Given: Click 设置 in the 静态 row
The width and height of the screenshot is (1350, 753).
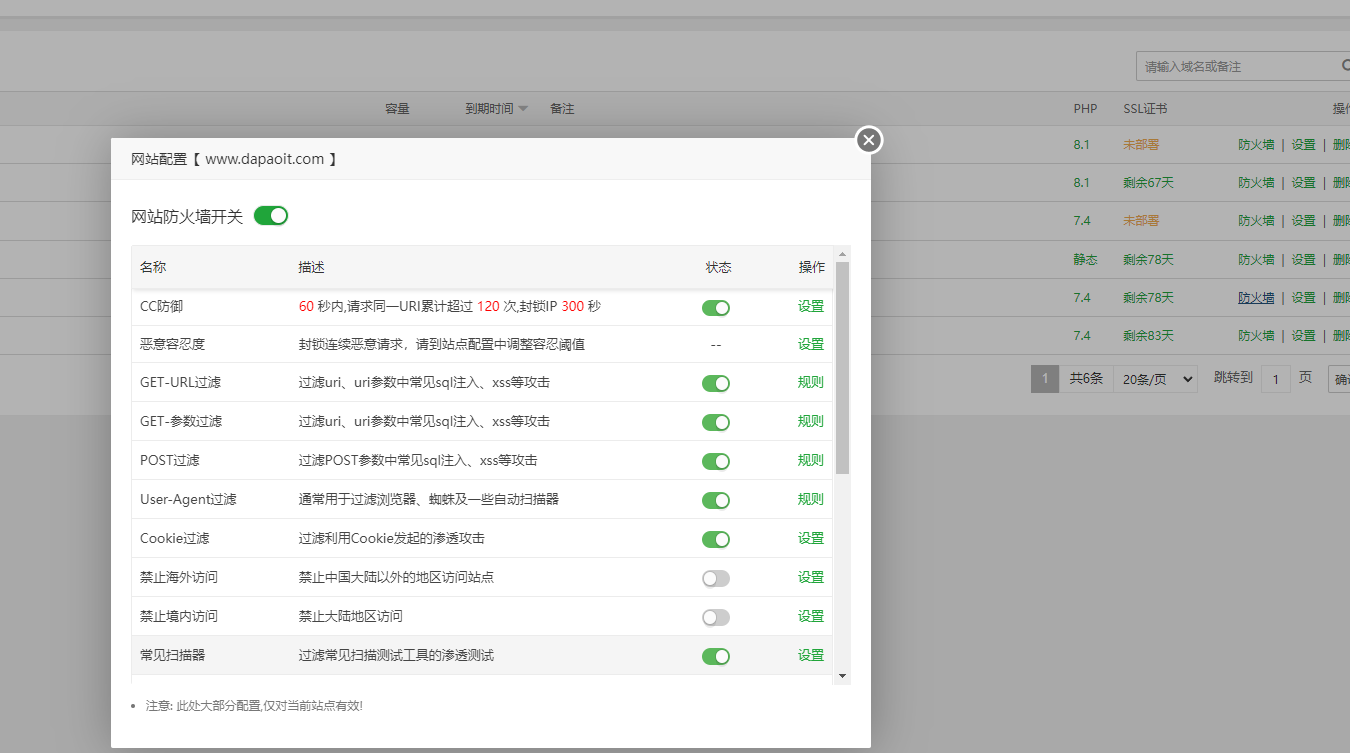Looking at the screenshot, I should [x=1303, y=260].
